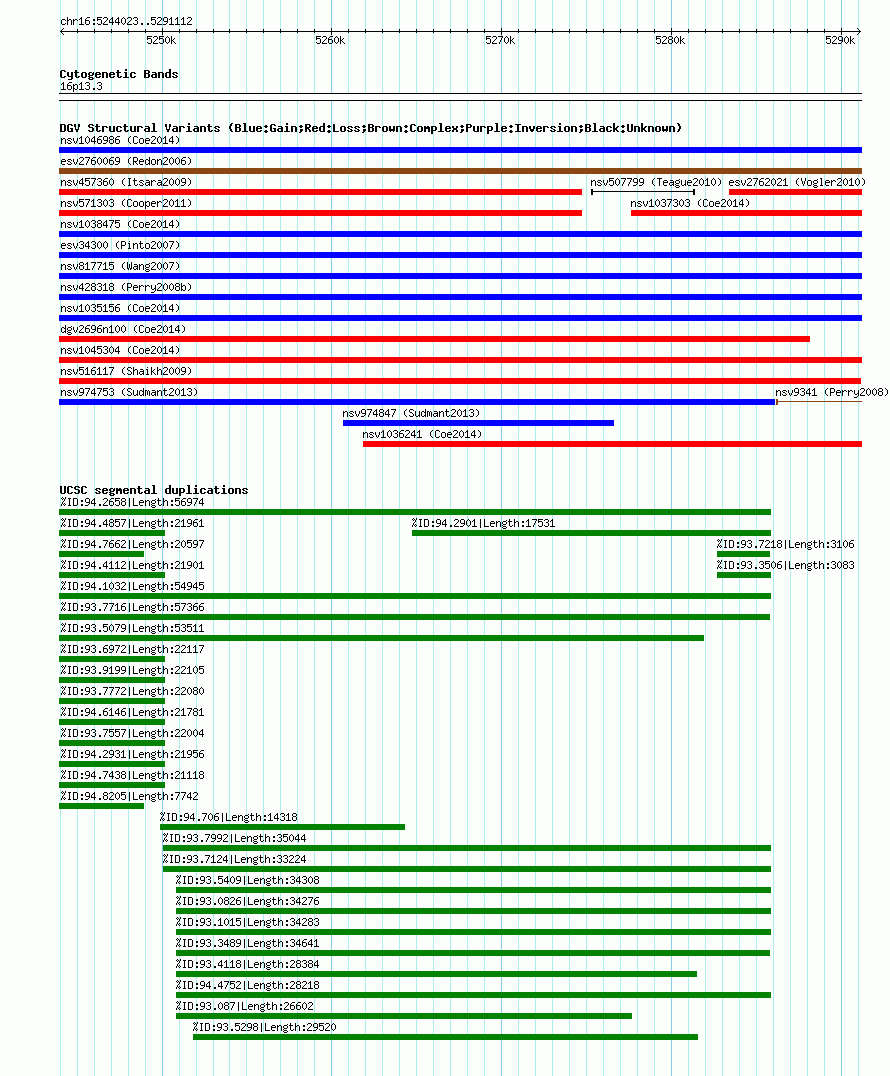Click duplication %ID:93.5079 Length:53511
This screenshot has height=1076, width=890.
tap(132, 629)
